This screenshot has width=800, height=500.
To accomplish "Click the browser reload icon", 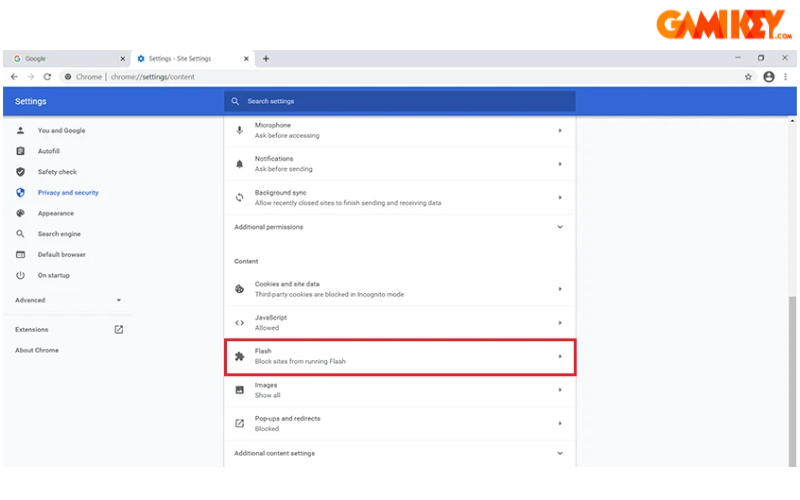I will 47,77.
